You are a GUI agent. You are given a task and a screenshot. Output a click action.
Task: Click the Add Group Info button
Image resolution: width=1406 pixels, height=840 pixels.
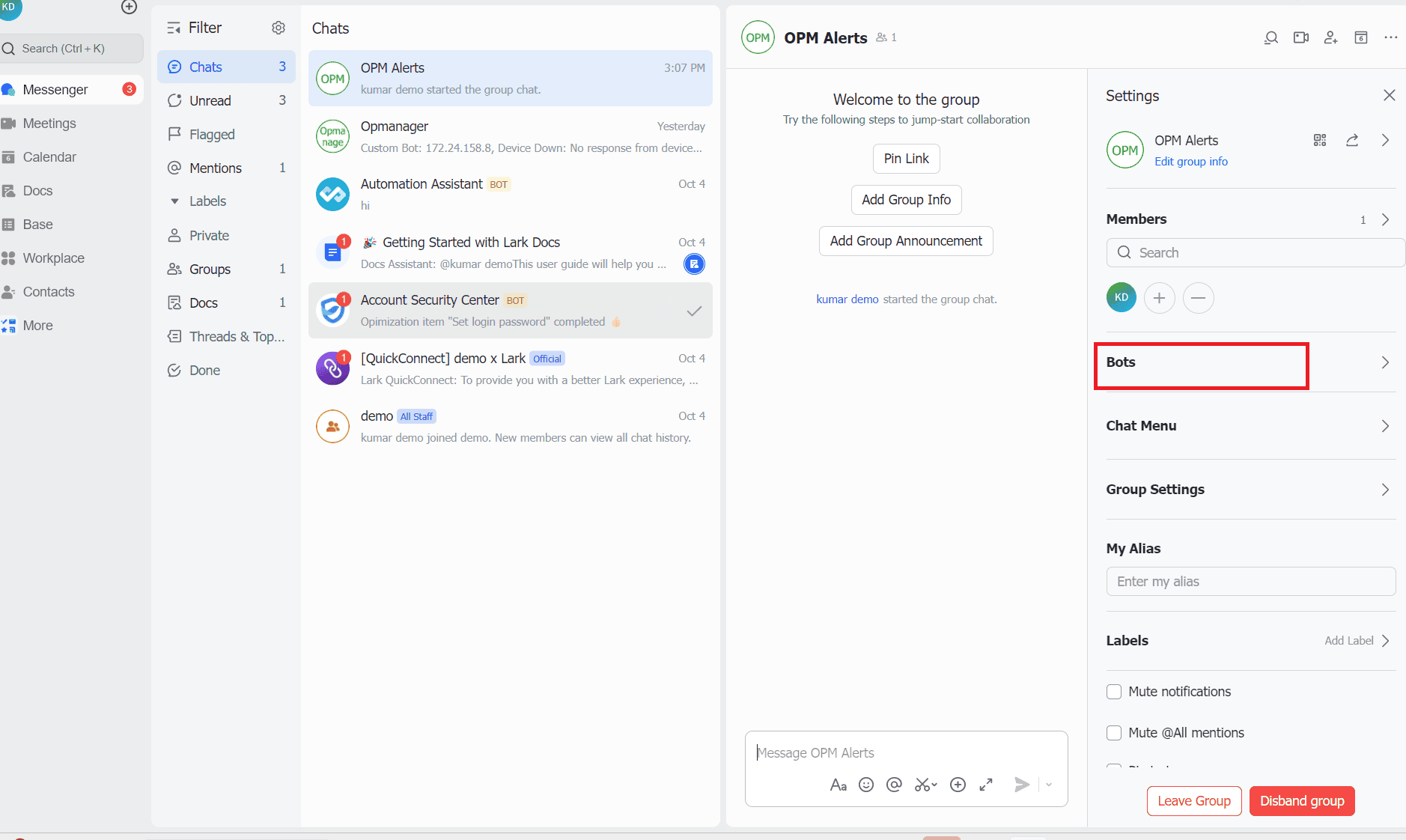click(906, 200)
